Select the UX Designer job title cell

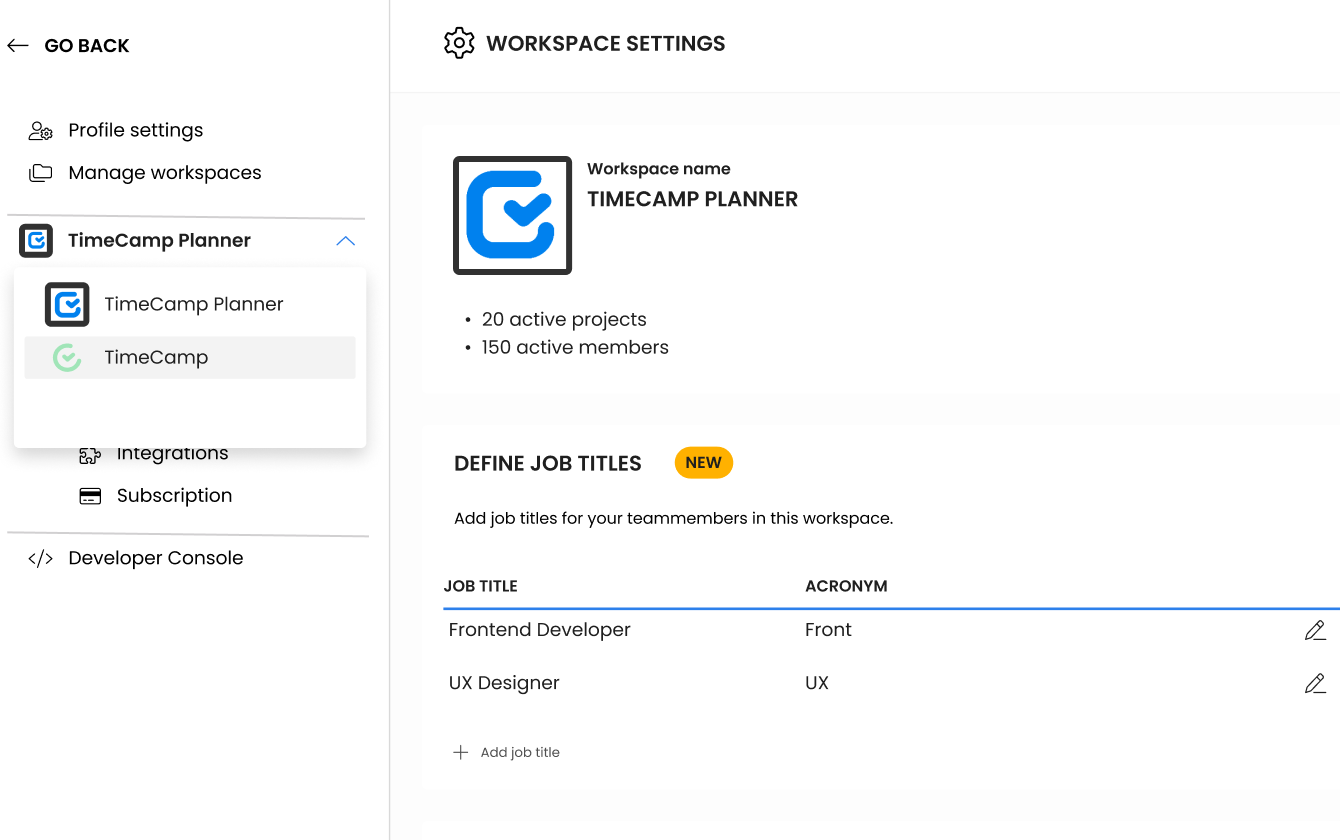(x=504, y=684)
